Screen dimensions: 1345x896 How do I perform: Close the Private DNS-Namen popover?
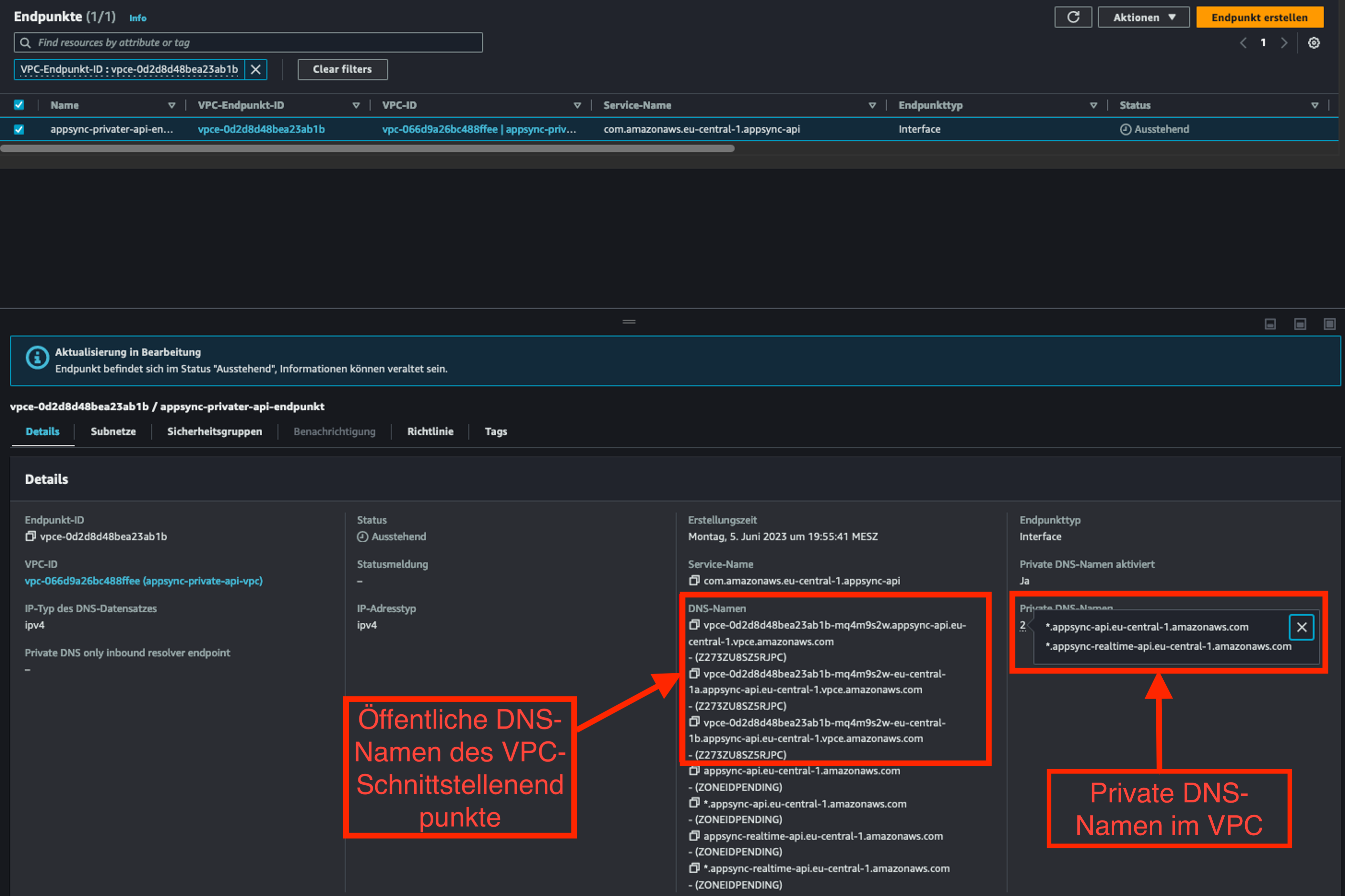1301,627
